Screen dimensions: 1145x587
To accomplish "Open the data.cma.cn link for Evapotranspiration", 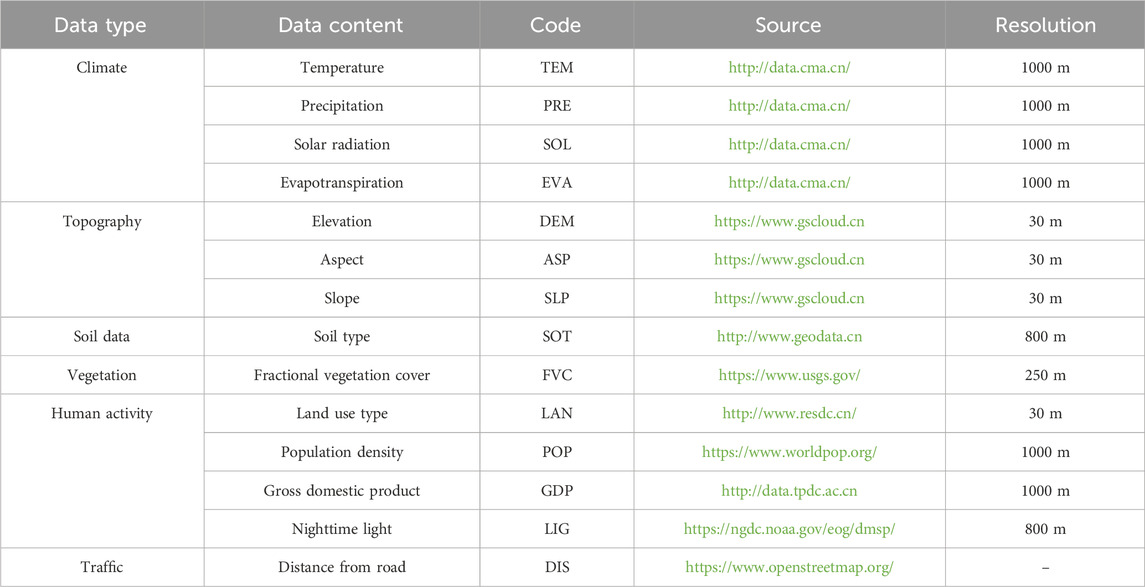I will tap(789, 183).
